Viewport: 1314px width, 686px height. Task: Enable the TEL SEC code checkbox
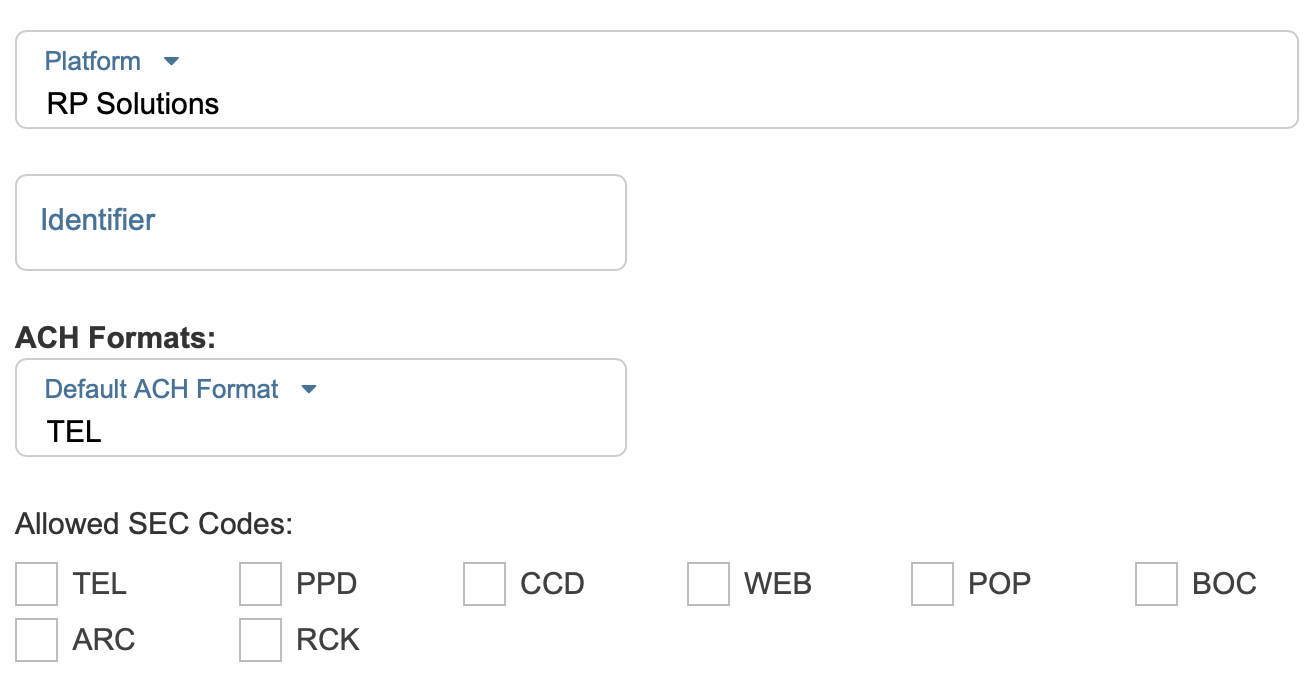pyautogui.click(x=37, y=584)
